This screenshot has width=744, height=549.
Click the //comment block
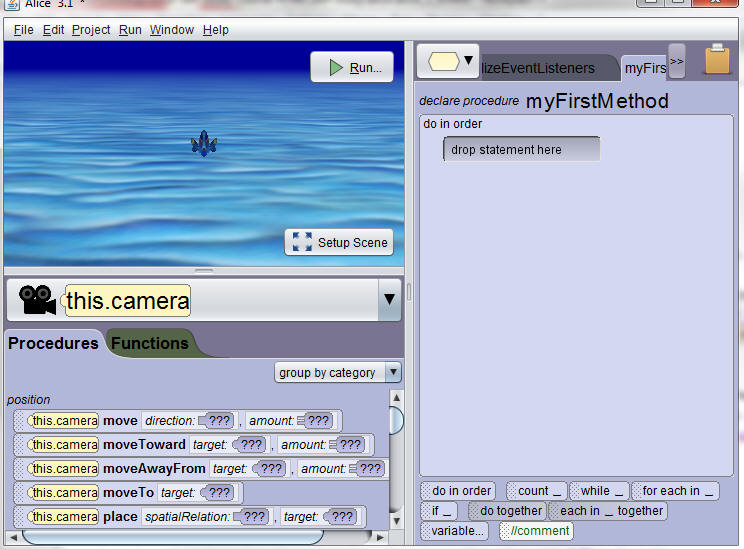536,530
